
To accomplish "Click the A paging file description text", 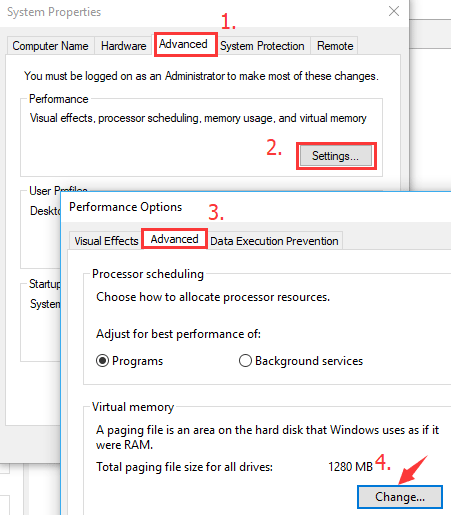I will pos(267,437).
